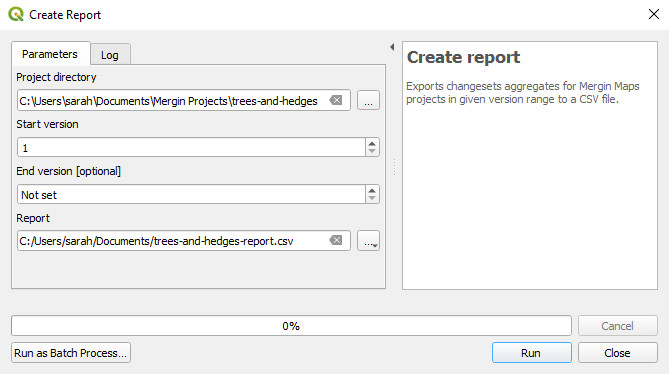669x374 pixels.
Task: Increase the Start version value
Action: [x=372, y=143]
